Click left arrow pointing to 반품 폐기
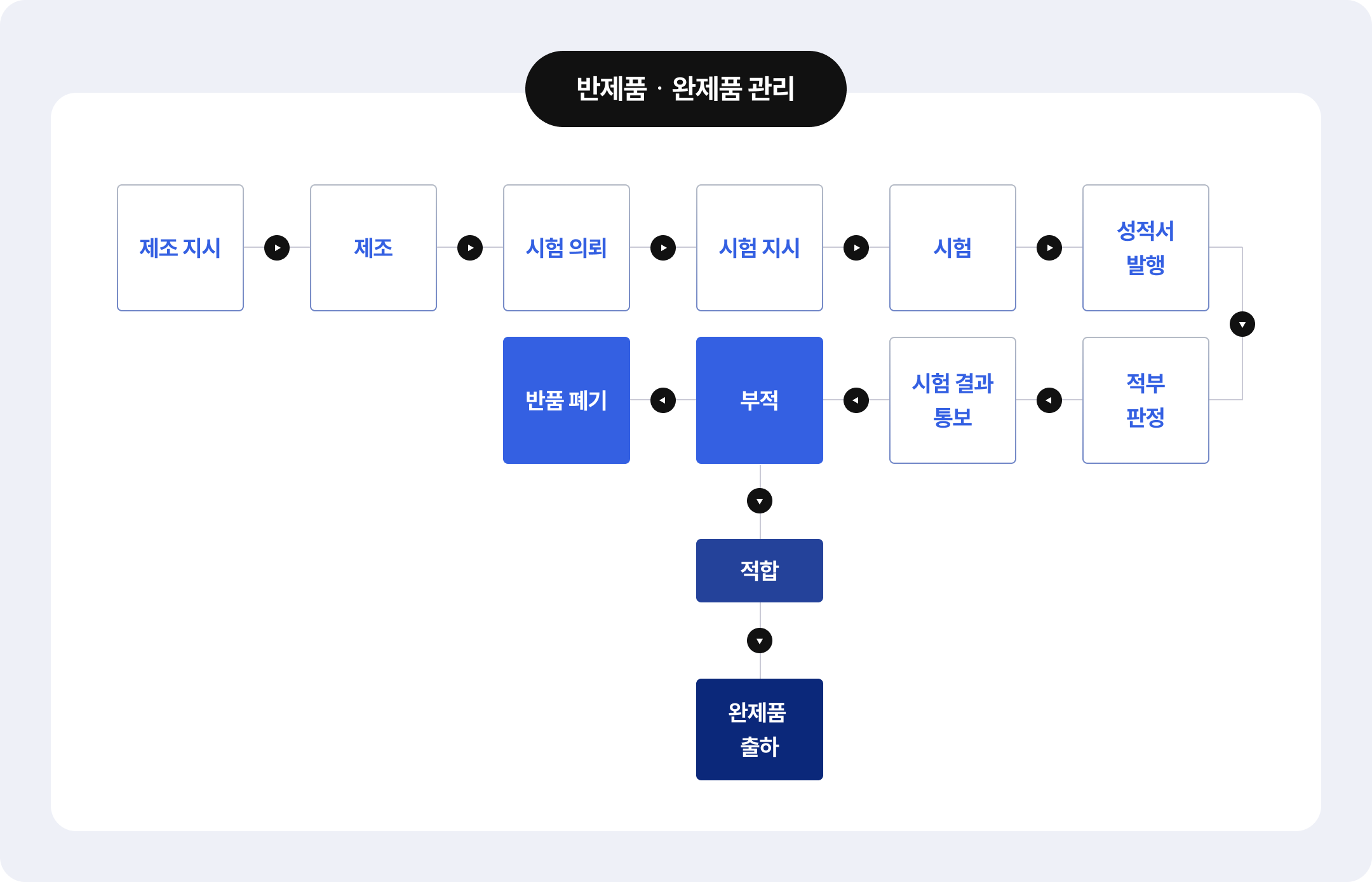Viewport: 1372px width, 882px height. pyautogui.click(x=663, y=400)
